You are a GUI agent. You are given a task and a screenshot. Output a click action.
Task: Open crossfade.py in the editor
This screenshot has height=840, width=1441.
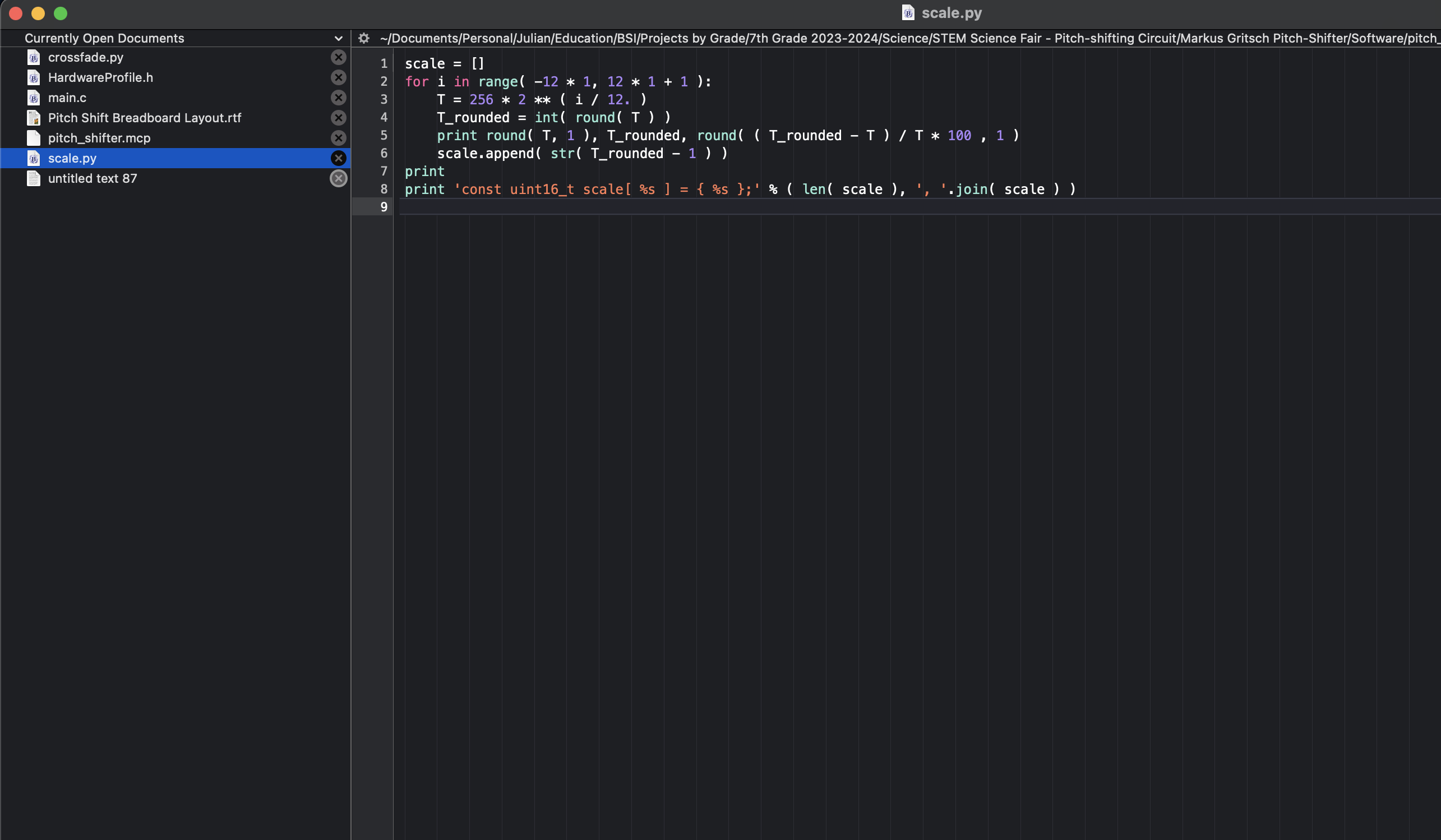pyautogui.click(x=86, y=57)
